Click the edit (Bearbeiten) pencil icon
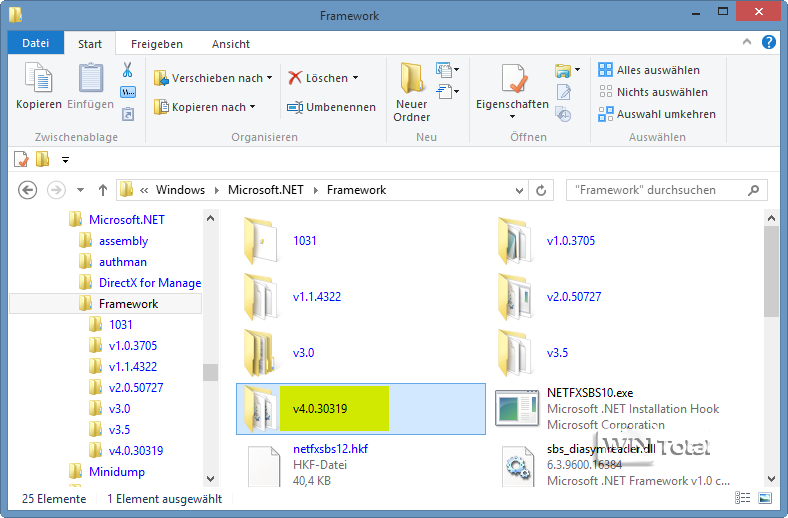The height and width of the screenshot is (518, 788). 564,92
